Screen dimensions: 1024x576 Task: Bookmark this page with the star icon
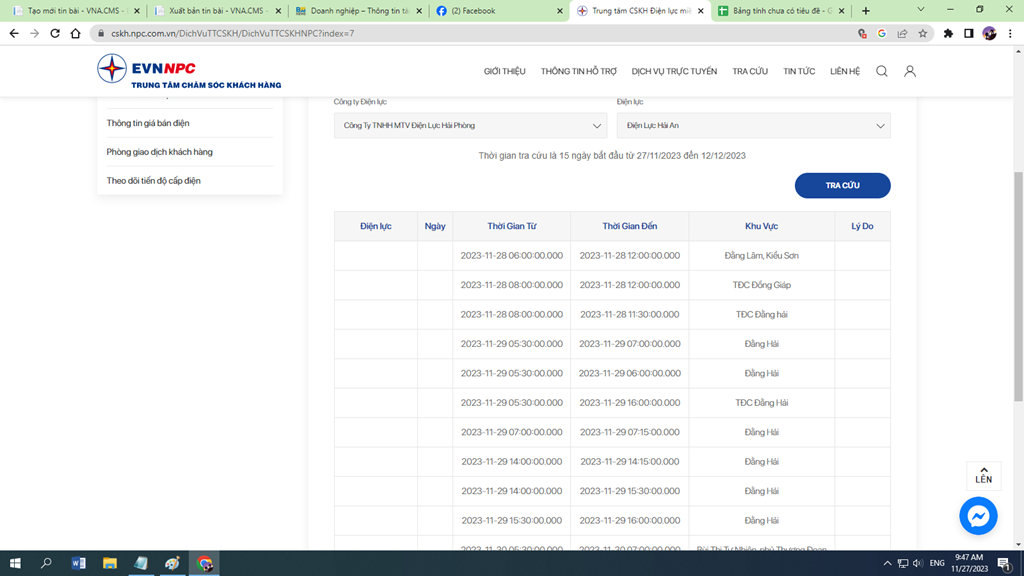point(922,33)
